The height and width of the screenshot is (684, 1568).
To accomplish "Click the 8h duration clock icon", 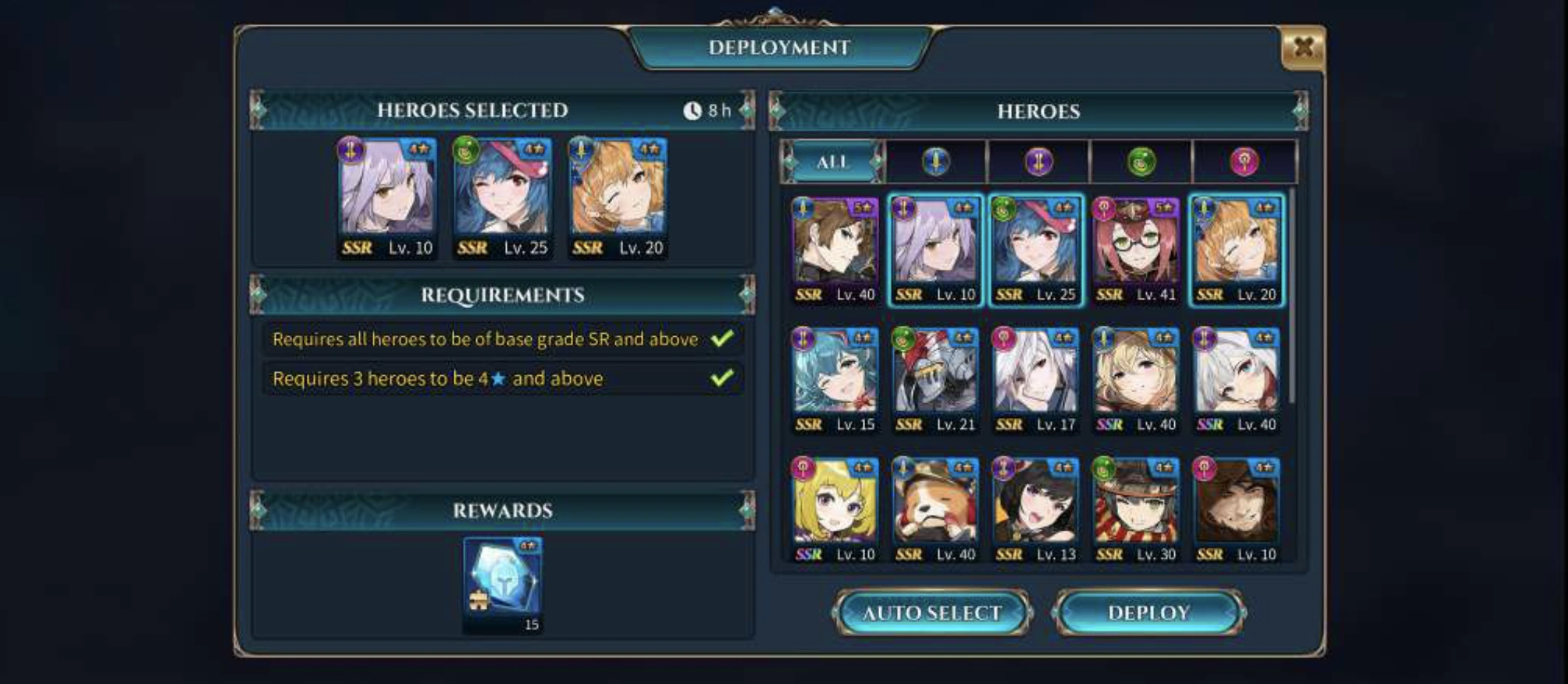I will tap(692, 111).
